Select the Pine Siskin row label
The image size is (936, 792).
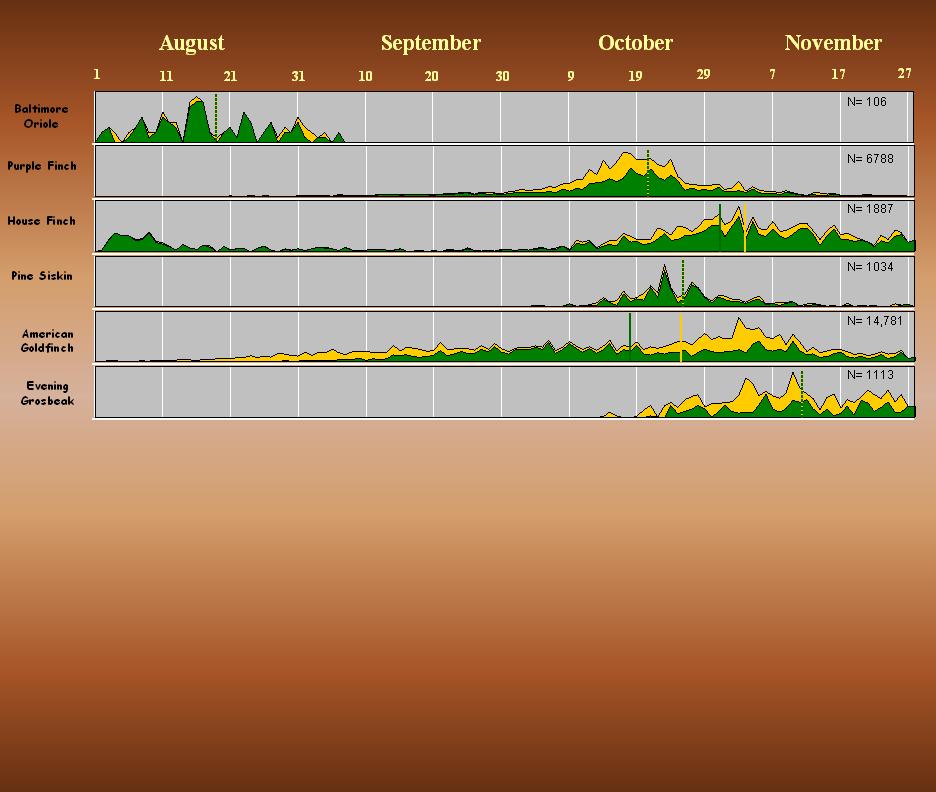click(x=42, y=276)
